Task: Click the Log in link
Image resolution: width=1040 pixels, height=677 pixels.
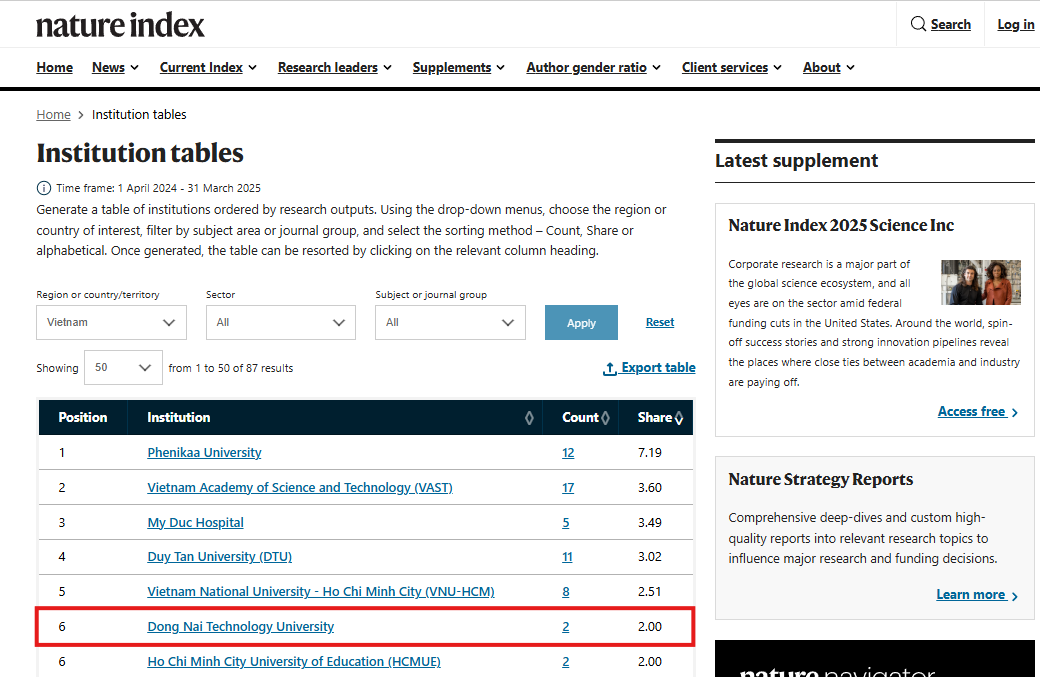Action: point(1015,25)
